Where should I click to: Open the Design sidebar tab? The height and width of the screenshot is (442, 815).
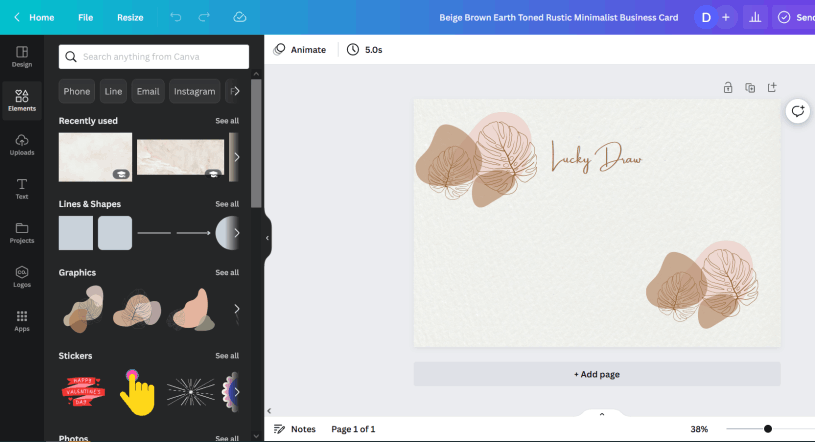click(x=22, y=57)
